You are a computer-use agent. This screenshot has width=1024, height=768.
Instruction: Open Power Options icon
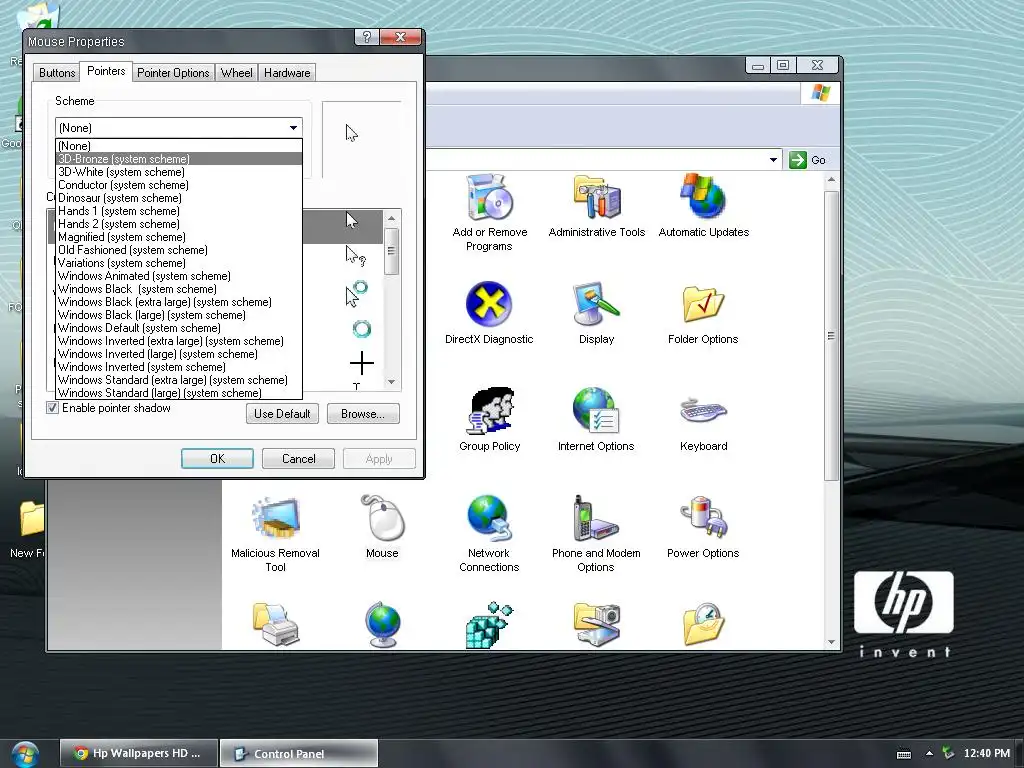pyautogui.click(x=703, y=518)
